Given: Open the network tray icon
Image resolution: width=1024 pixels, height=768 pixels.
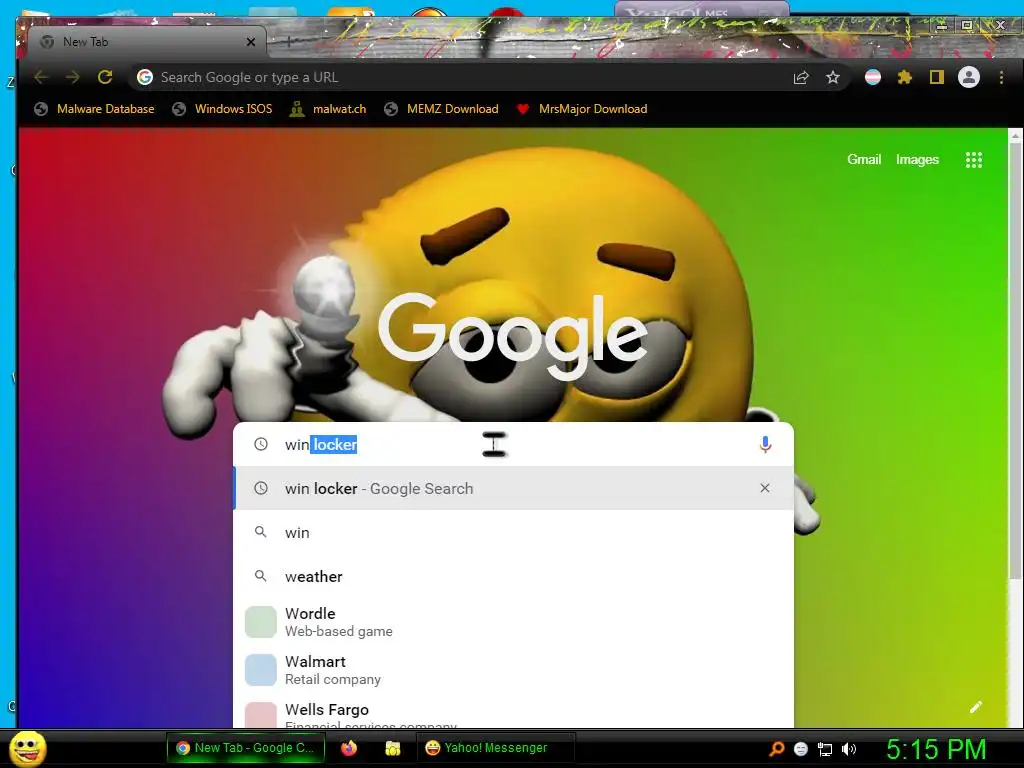Looking at the screenshot, I should tap(825, 749).
